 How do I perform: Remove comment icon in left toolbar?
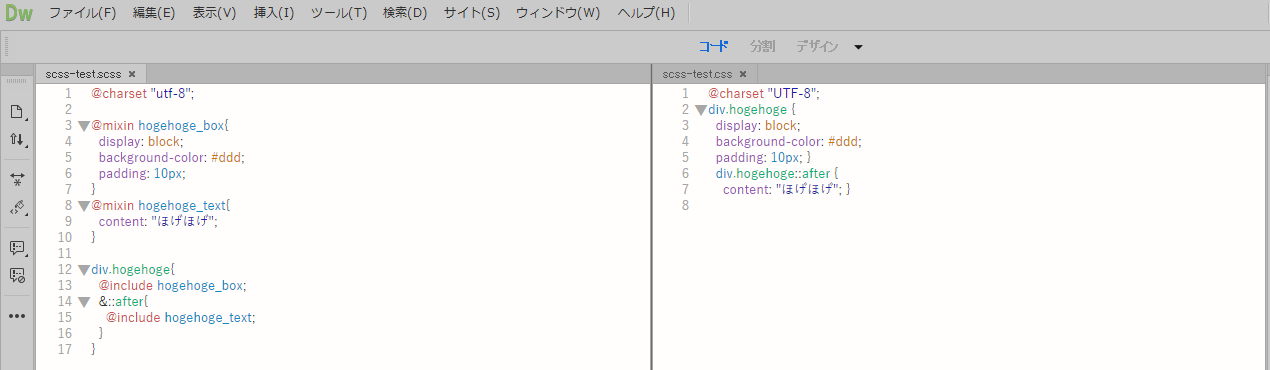[x=17, y=275]
